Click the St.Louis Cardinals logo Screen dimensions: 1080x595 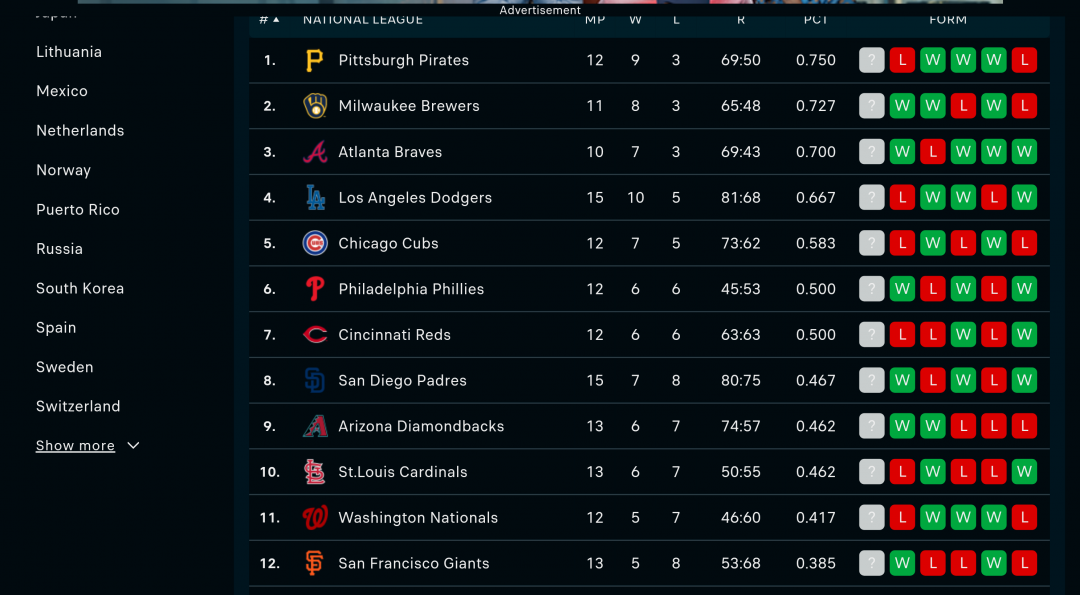(x=315, y=472)
